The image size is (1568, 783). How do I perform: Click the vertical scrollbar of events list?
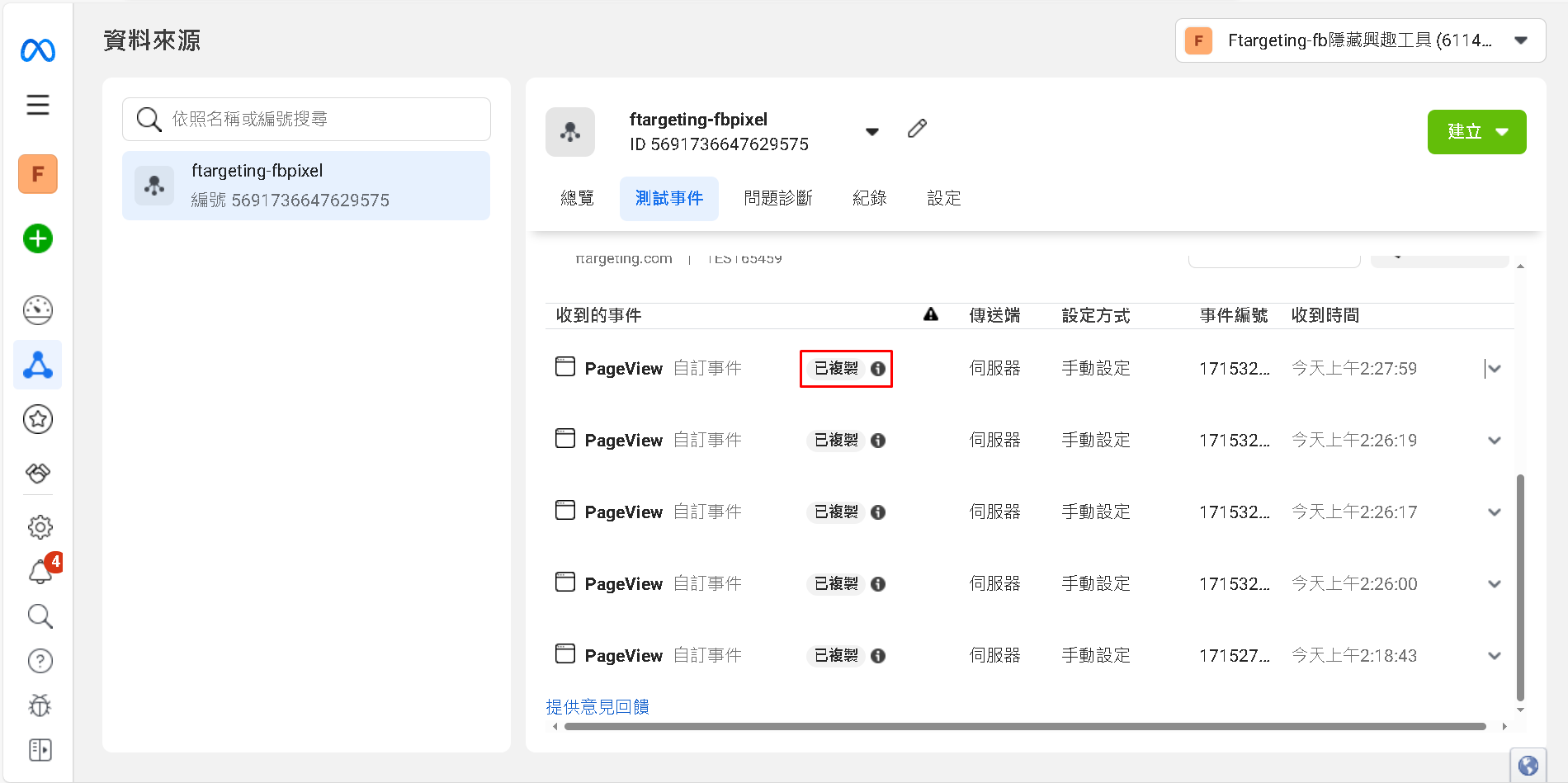(1520, 587)
